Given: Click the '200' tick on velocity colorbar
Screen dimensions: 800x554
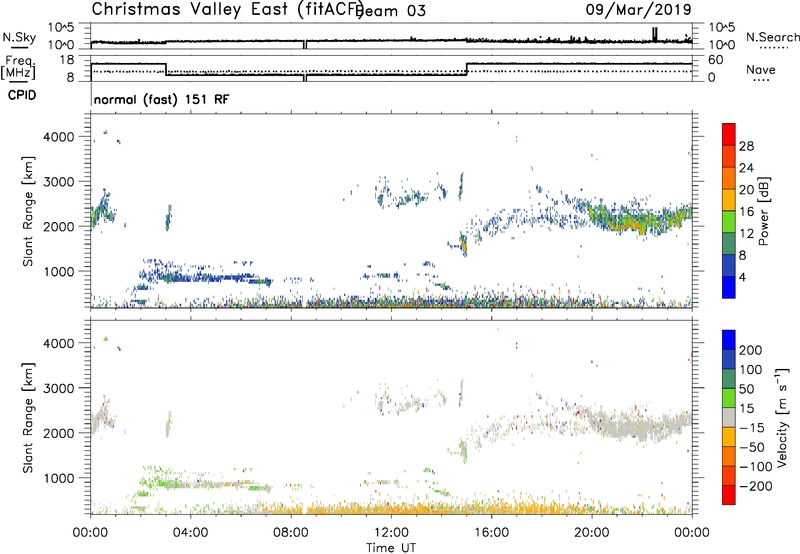Looking at the screenshot, I should pos(751,350).
